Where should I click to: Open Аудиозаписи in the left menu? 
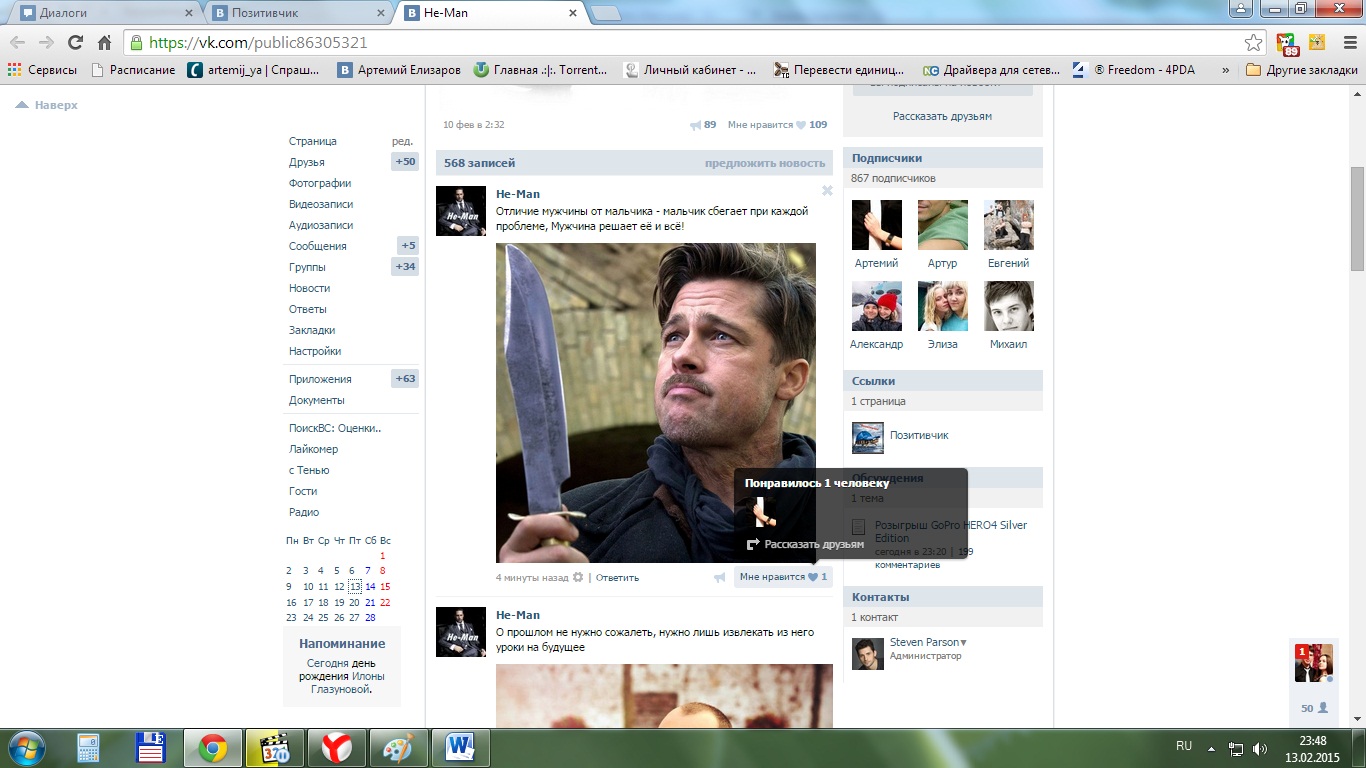coord(321,225)
